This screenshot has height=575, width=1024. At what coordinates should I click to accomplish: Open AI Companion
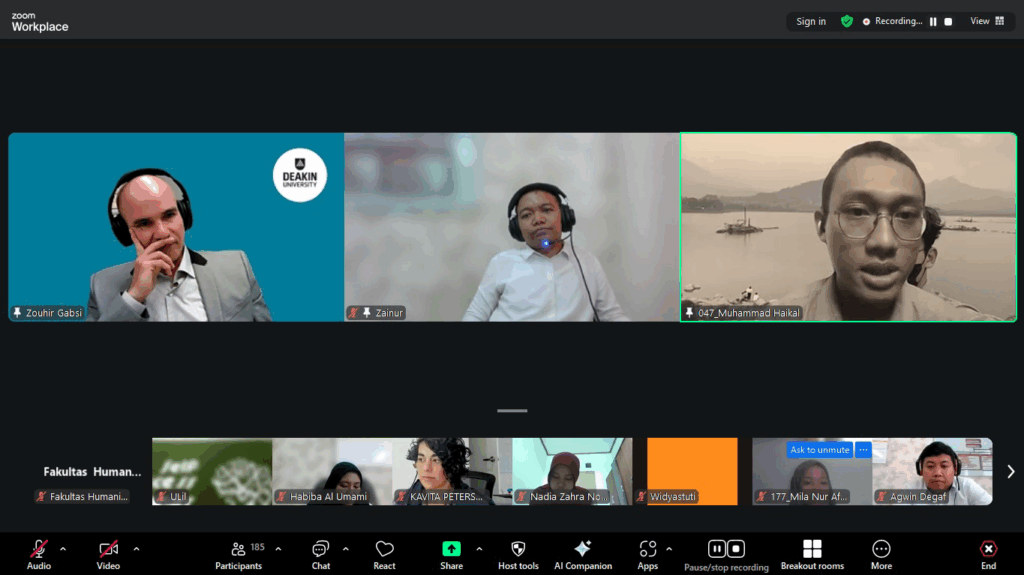[x=583, y=549]
